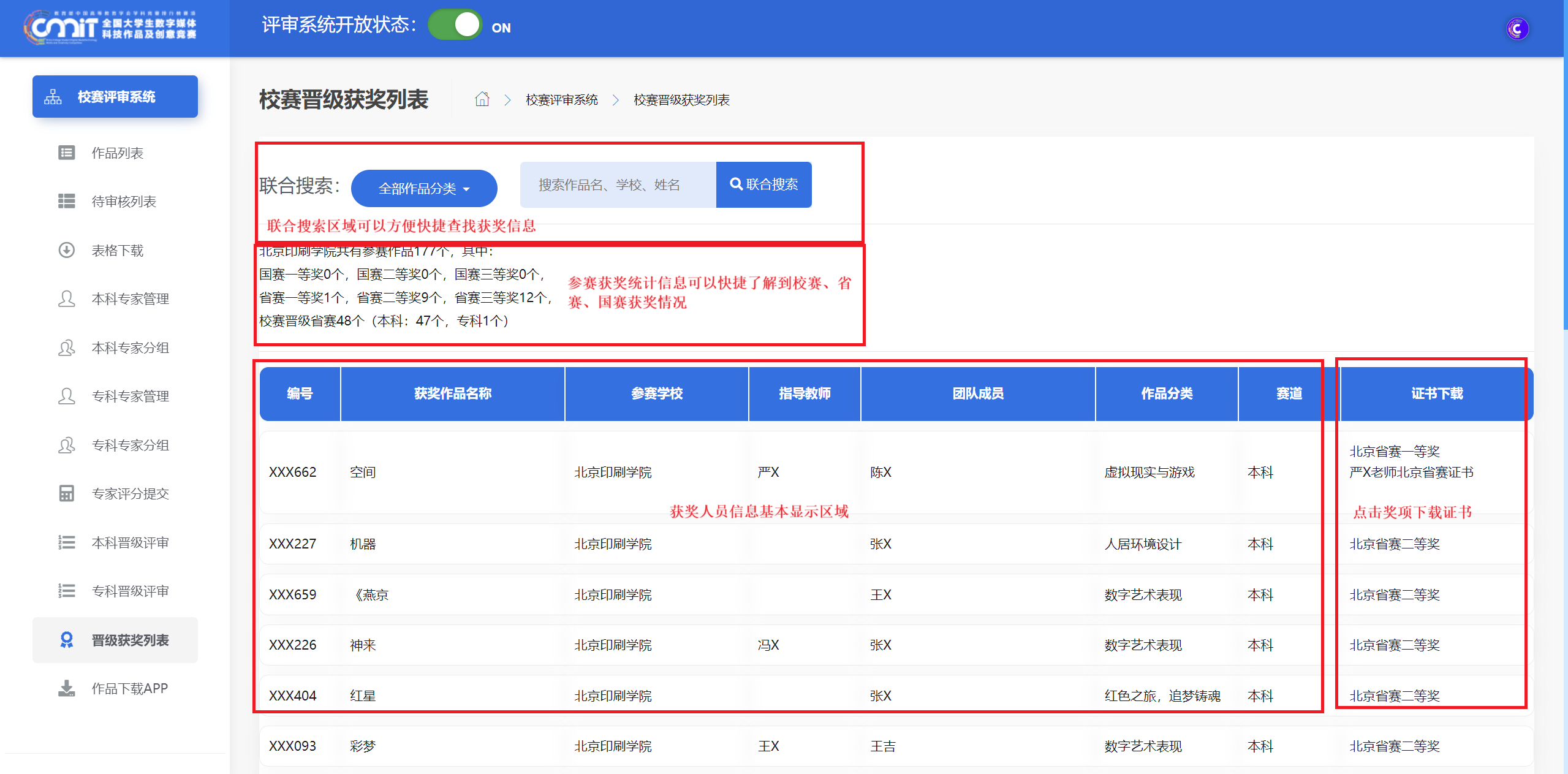Click the 专家评分提交 calculator icon
1568x774 pixels.
click(x=66, y=493)
